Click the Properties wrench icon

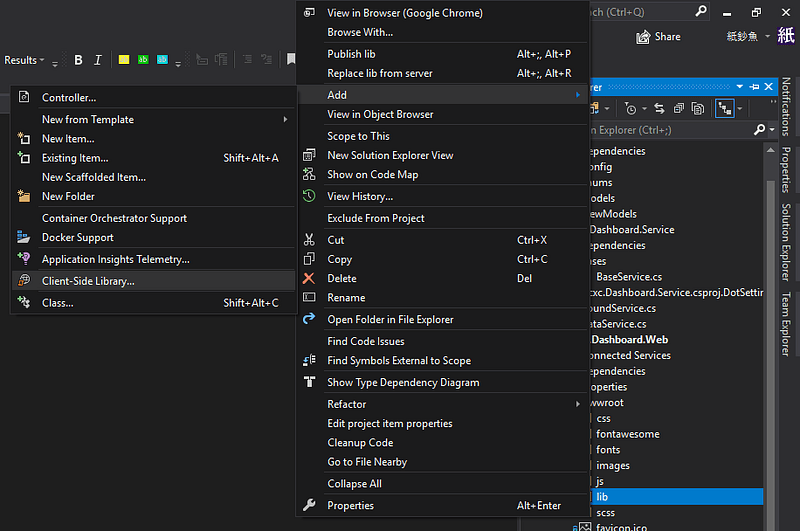tap(309, 505)
